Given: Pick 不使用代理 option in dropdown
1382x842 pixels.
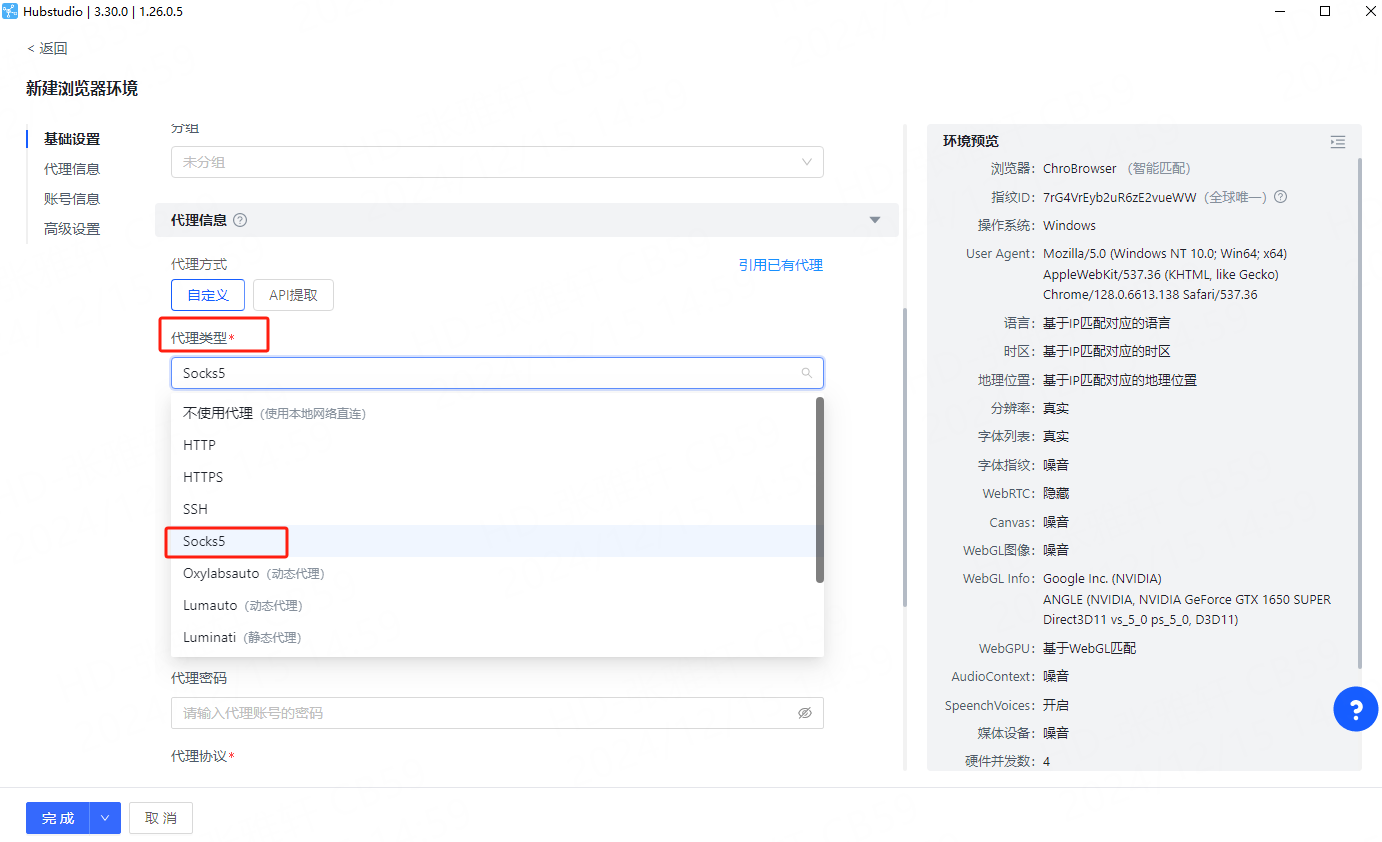Looking at the screenshot, I should [x=218, y=413].
